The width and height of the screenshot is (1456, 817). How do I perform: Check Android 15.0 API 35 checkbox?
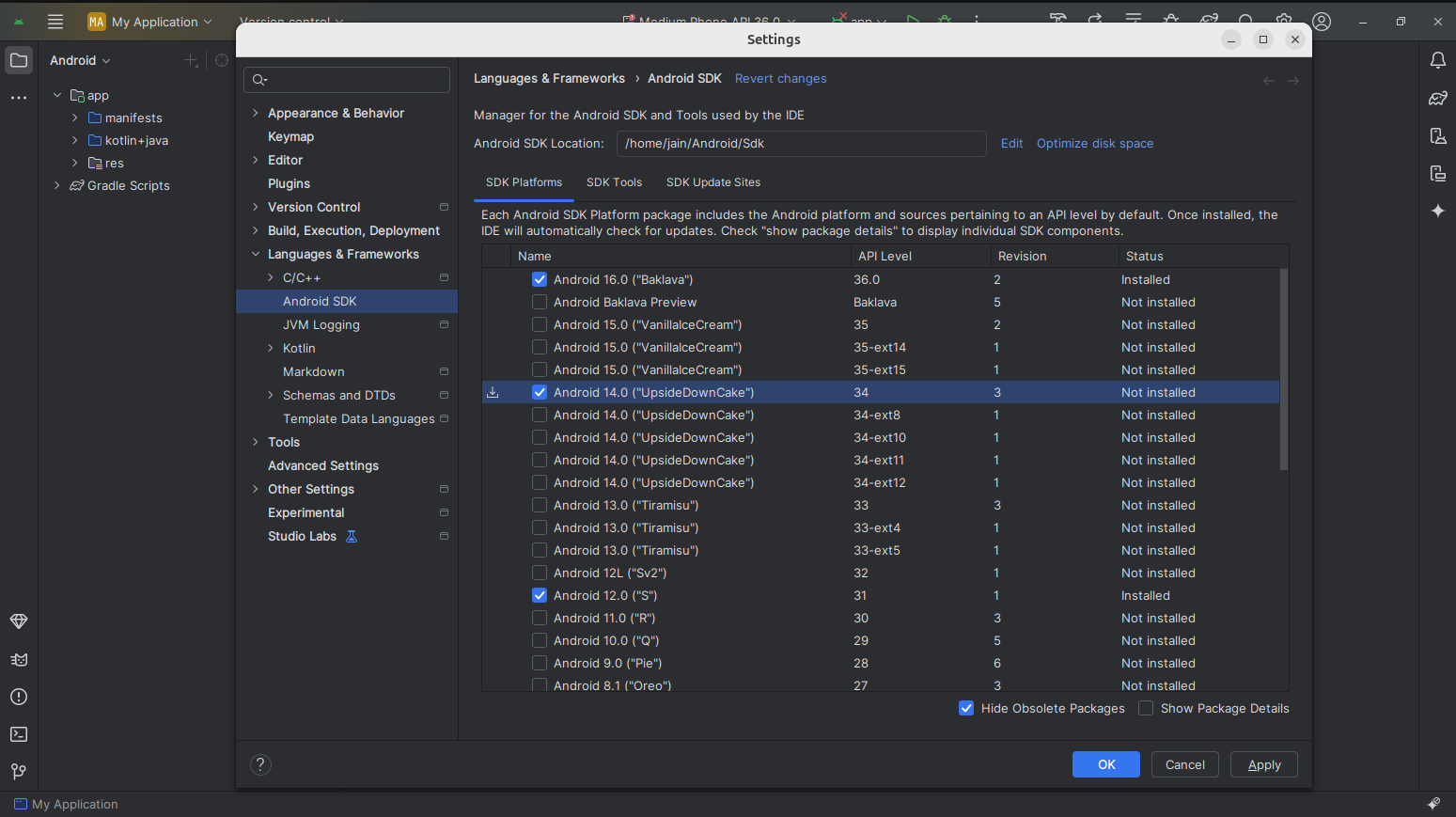click(x=540, y=324)
